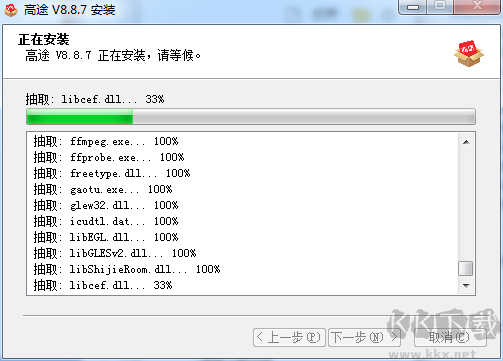
Task: Close the installer window
Action: (x=477, y=7)
